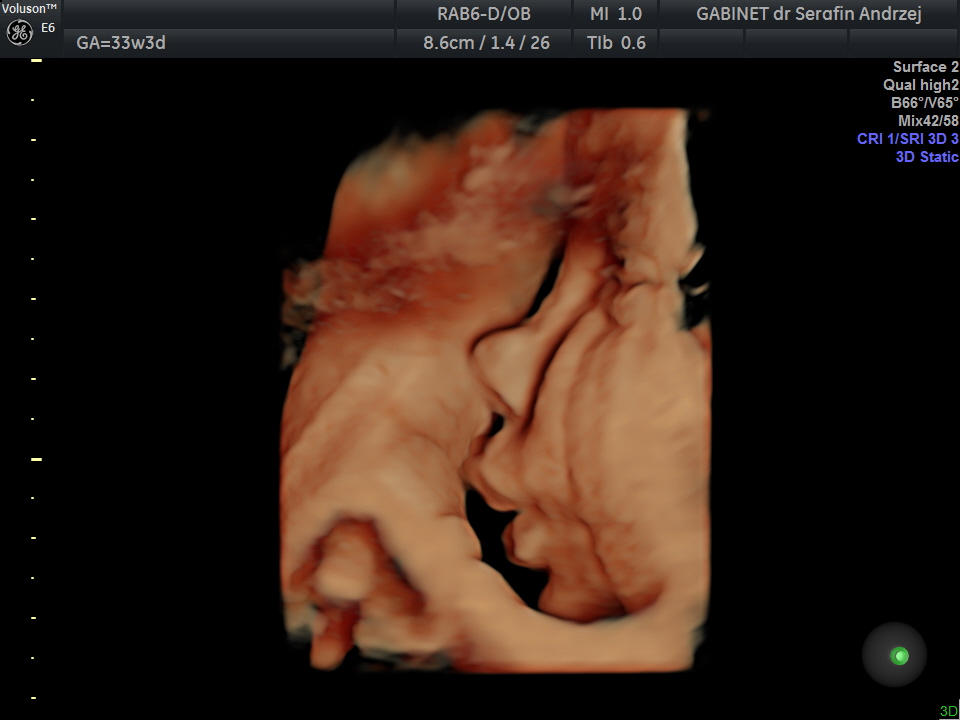Click the GE logo icon
This screenshot has width=960, height=720.
(20, 32)
